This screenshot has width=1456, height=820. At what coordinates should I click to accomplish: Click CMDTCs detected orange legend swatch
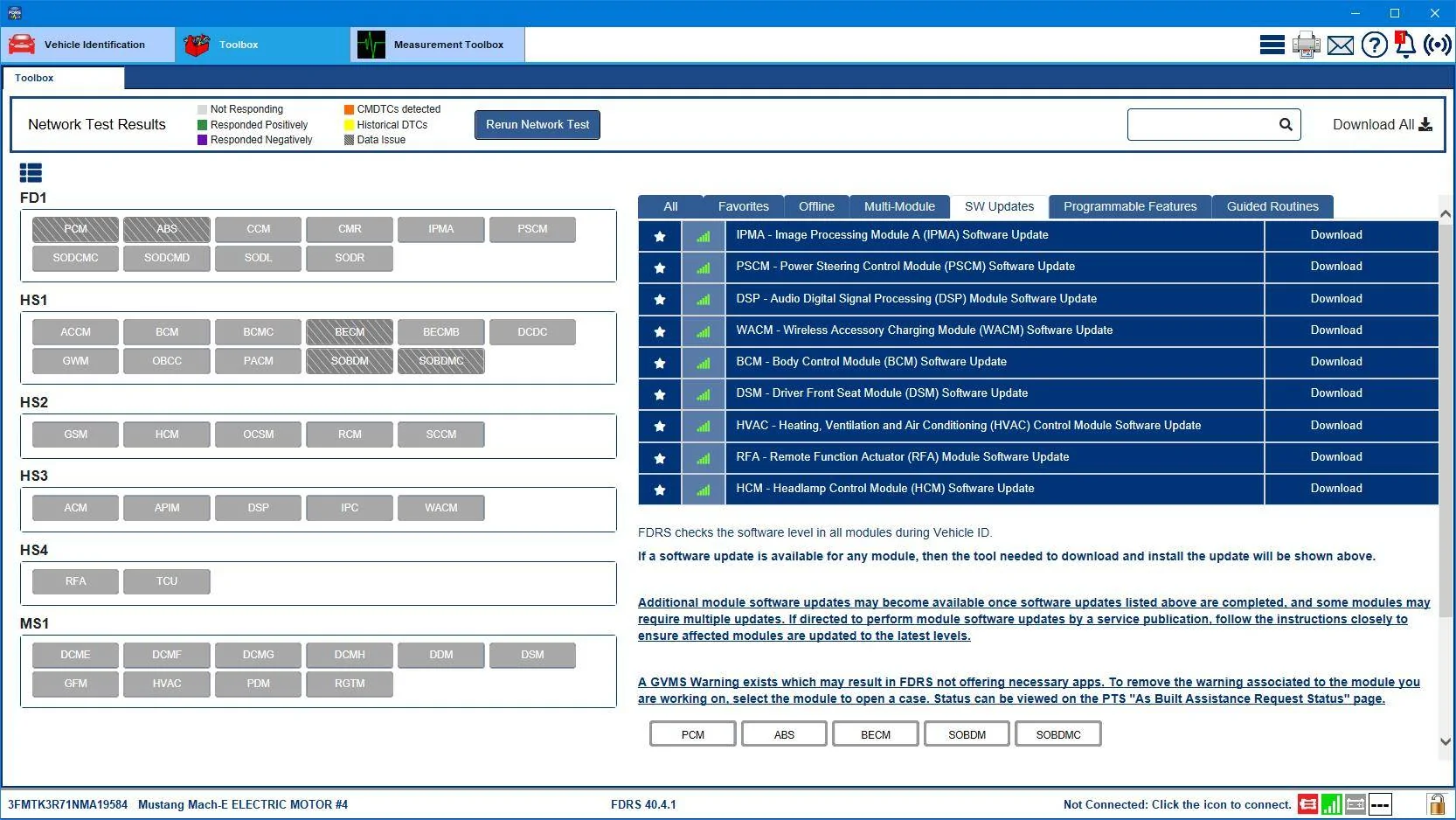(350, 109)
